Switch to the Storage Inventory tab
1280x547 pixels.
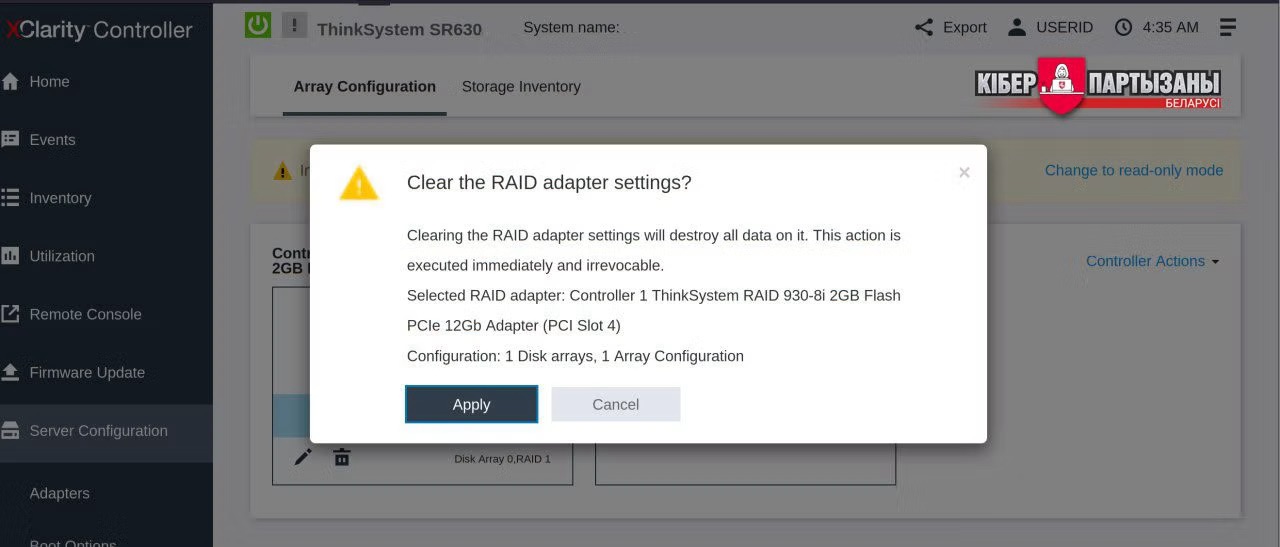521,87
